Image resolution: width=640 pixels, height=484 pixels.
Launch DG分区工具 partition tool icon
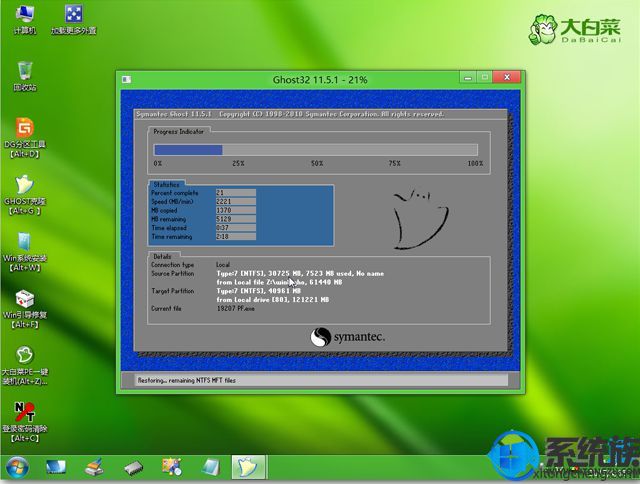tap(25, 138)
